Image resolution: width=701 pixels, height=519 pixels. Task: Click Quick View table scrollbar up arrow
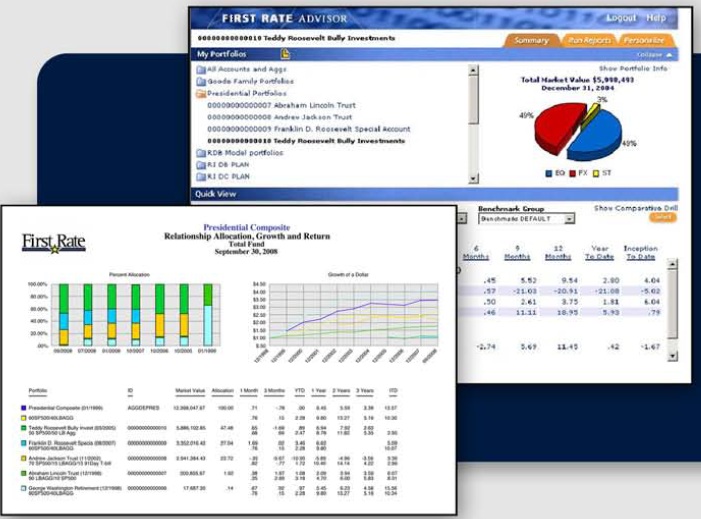672,264
